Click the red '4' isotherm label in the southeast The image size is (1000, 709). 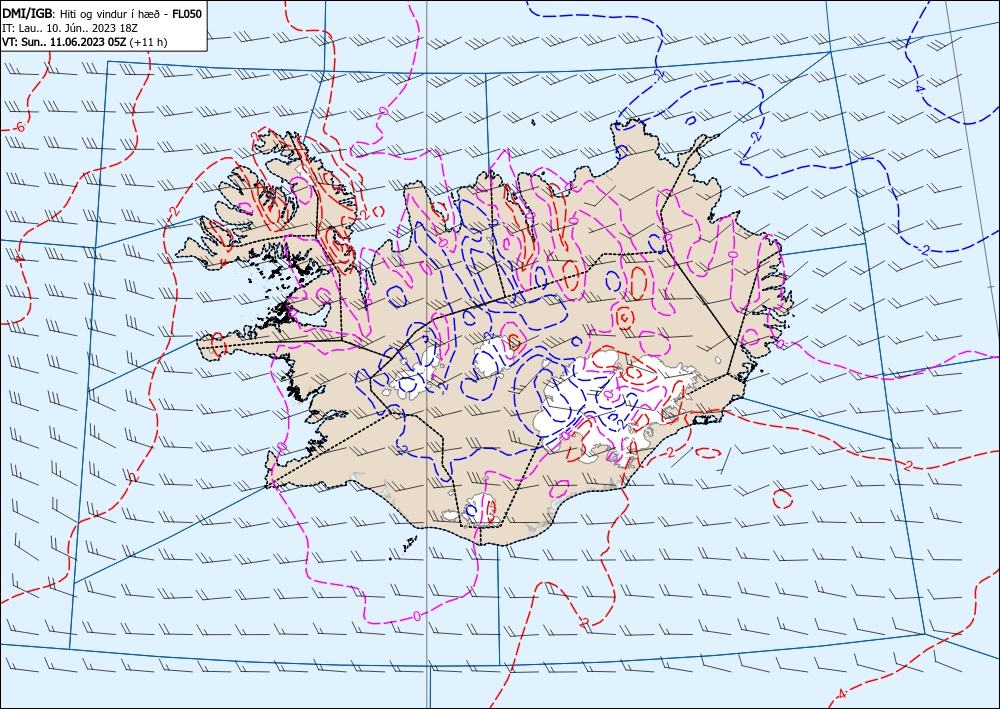[x=841, y=694]
